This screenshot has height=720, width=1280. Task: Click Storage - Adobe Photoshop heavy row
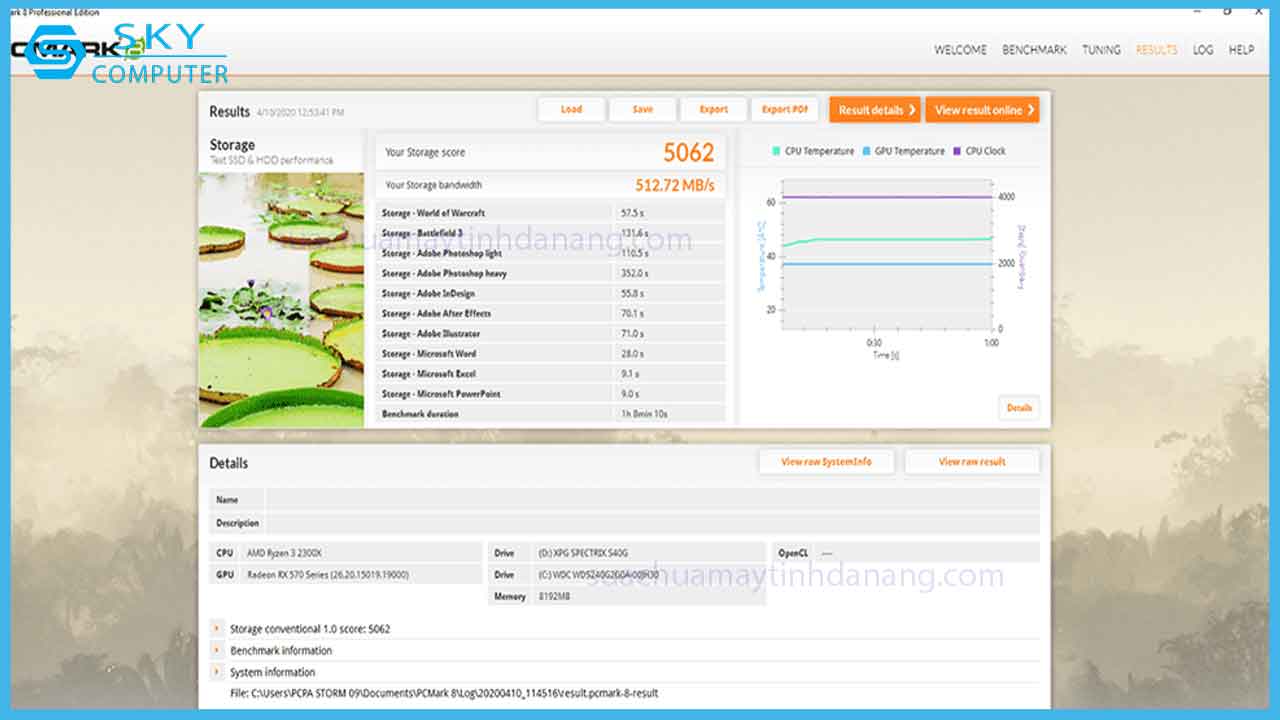551,273
